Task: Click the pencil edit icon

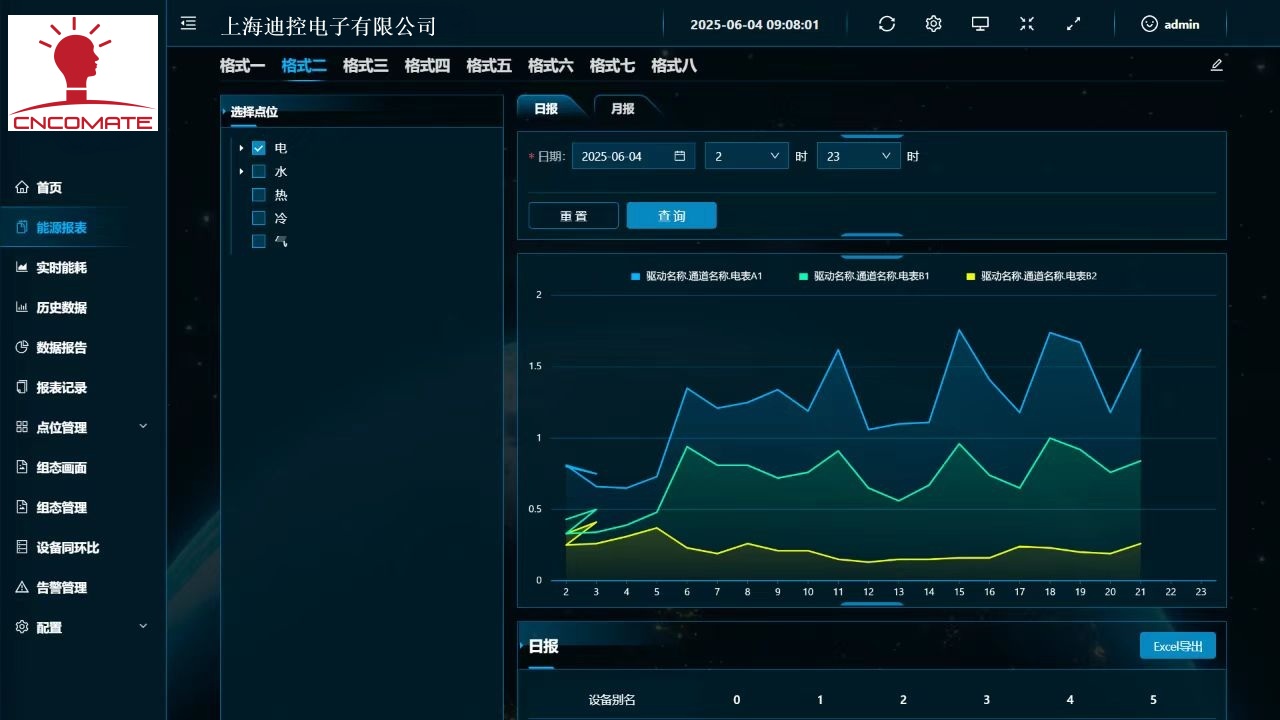Action: point(1217,65)
